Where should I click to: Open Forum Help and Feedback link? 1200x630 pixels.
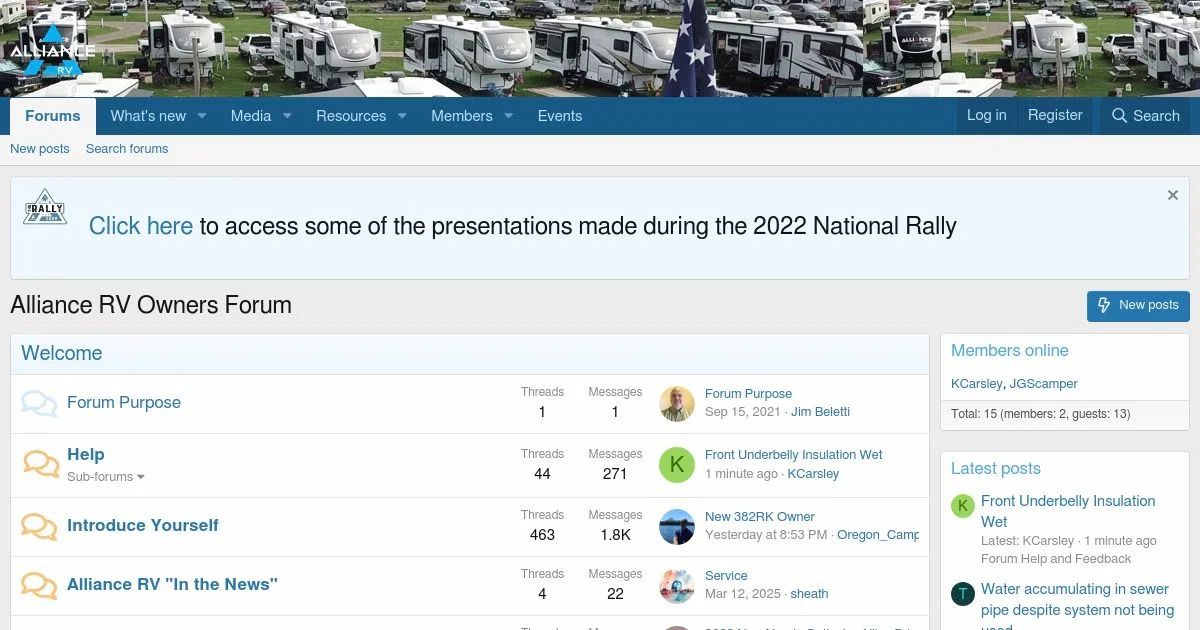1056,559
